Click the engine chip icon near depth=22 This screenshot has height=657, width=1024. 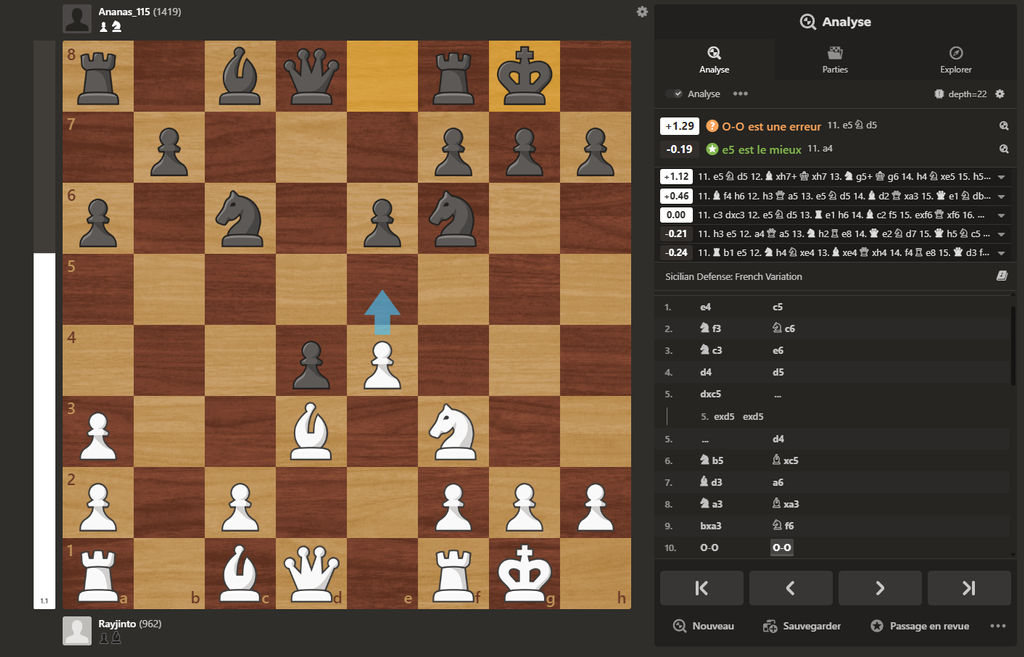(x=939, y=94)
